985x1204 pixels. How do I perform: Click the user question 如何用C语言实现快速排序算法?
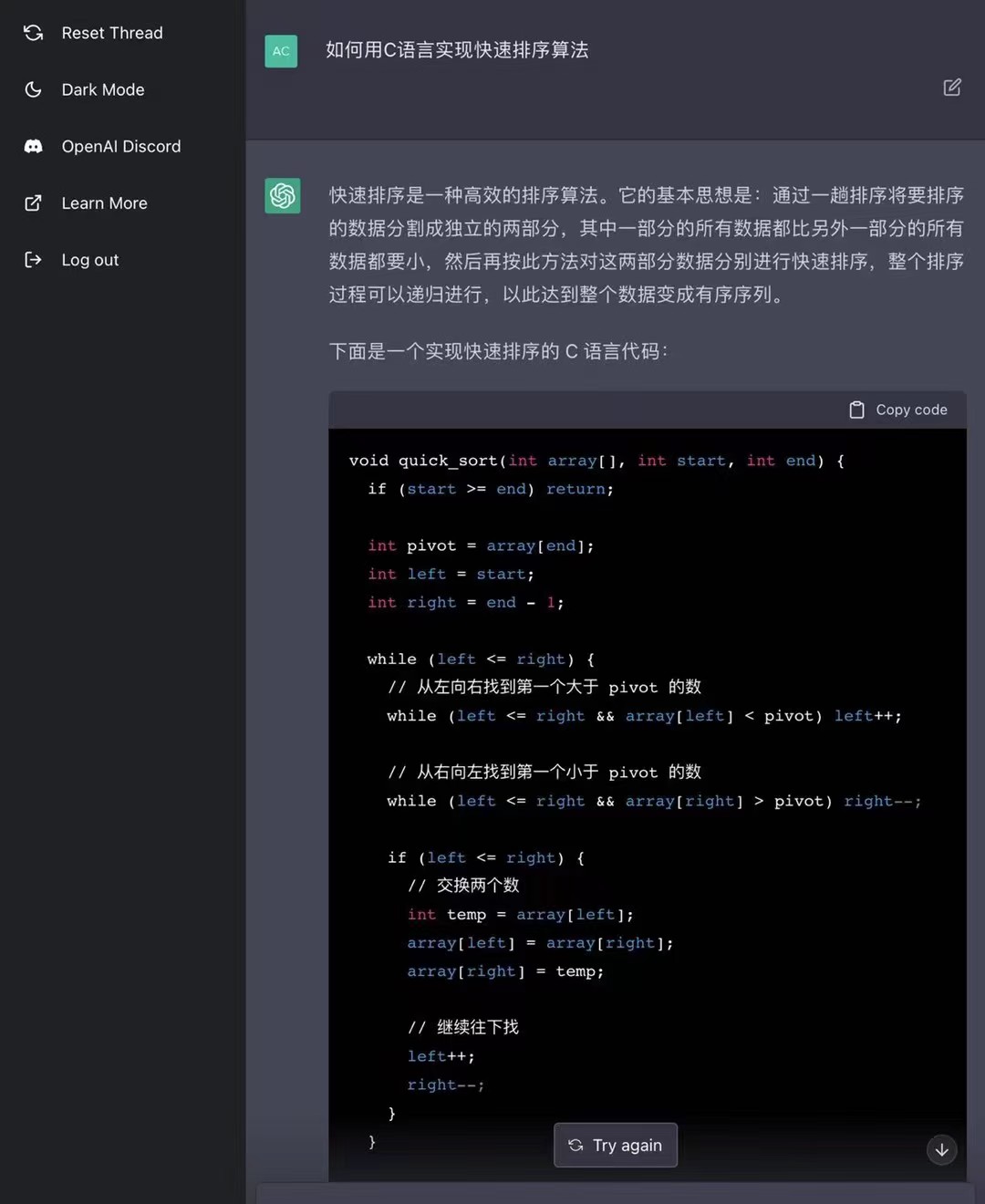click(x=457, y=50)
